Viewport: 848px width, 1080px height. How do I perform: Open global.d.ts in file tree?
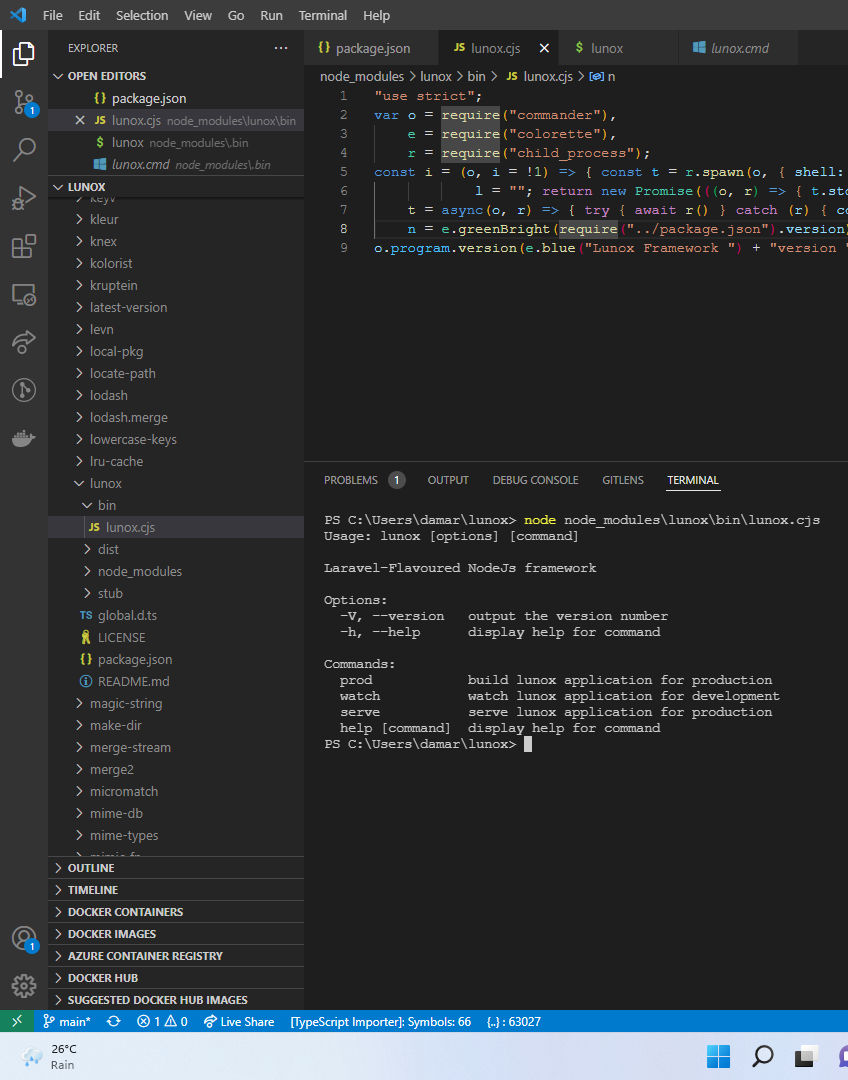(x=176, y=615)
